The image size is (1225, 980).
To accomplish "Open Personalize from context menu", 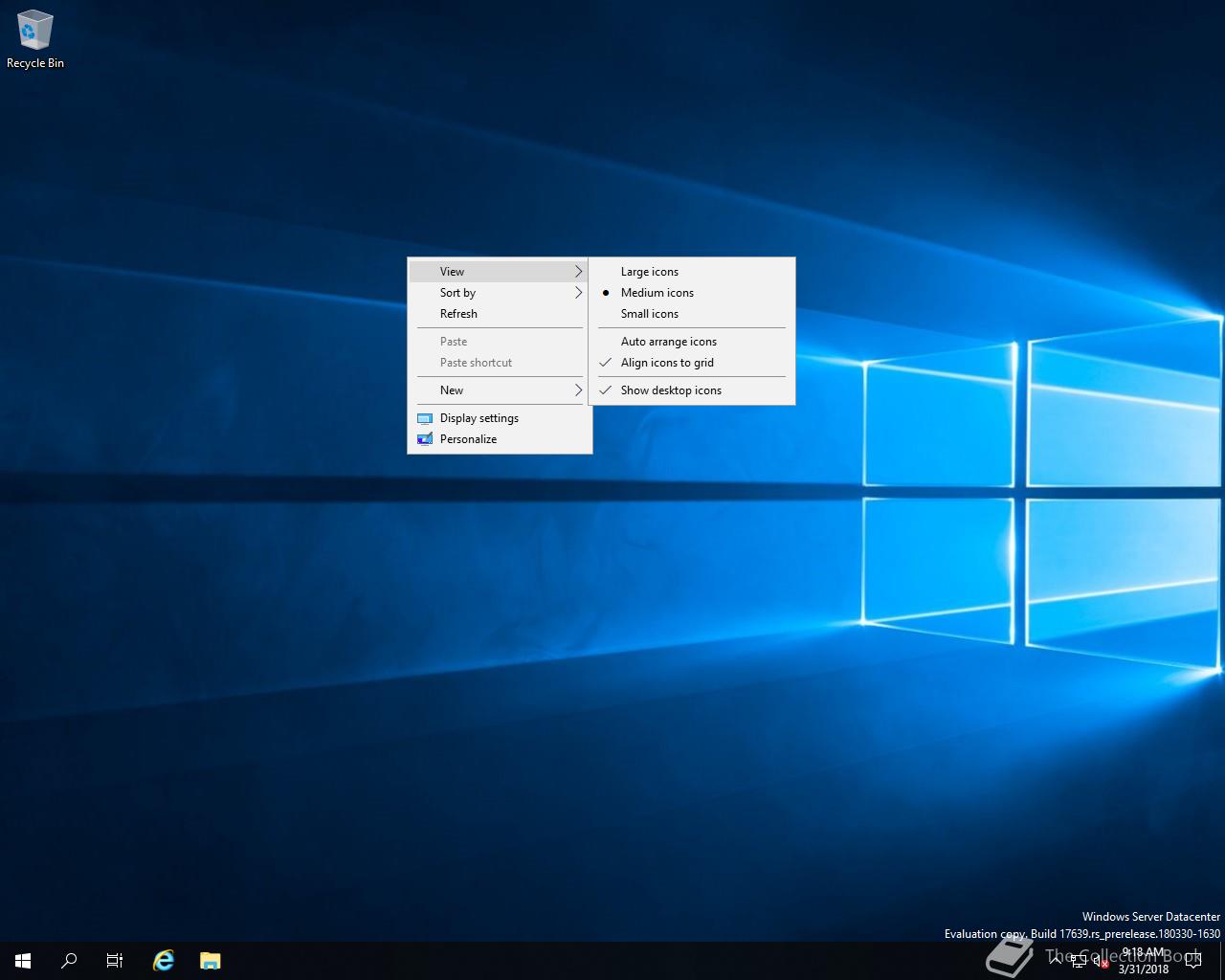I will pyautogui.click(x=500, y=439).
